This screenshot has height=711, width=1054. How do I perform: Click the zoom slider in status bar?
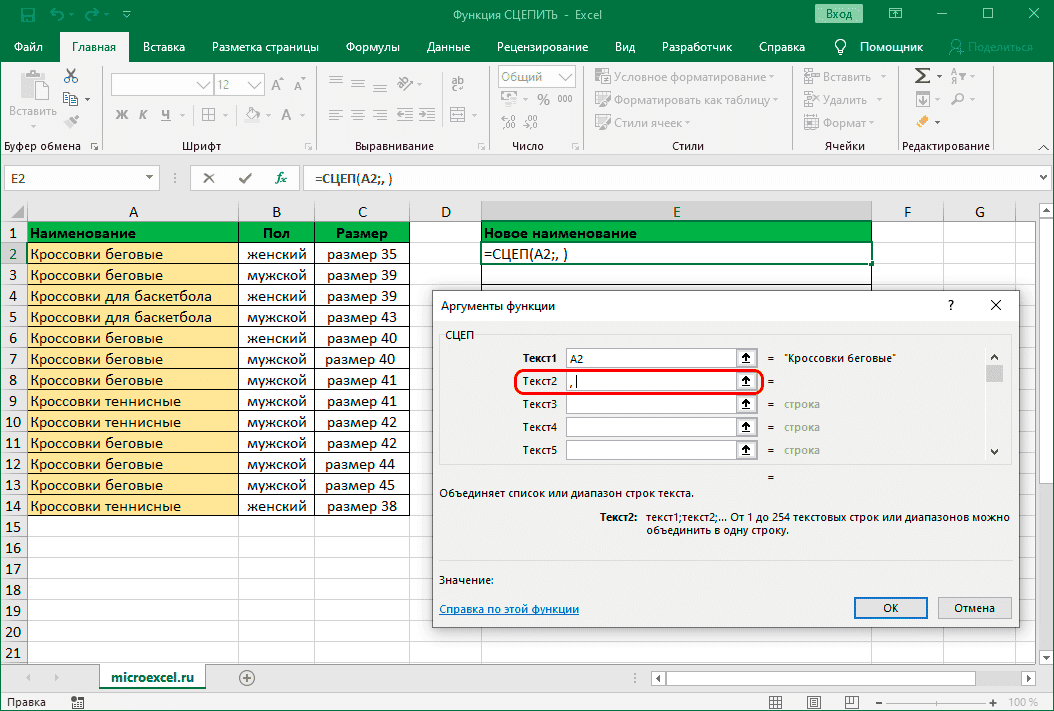(x=938, y=702)
